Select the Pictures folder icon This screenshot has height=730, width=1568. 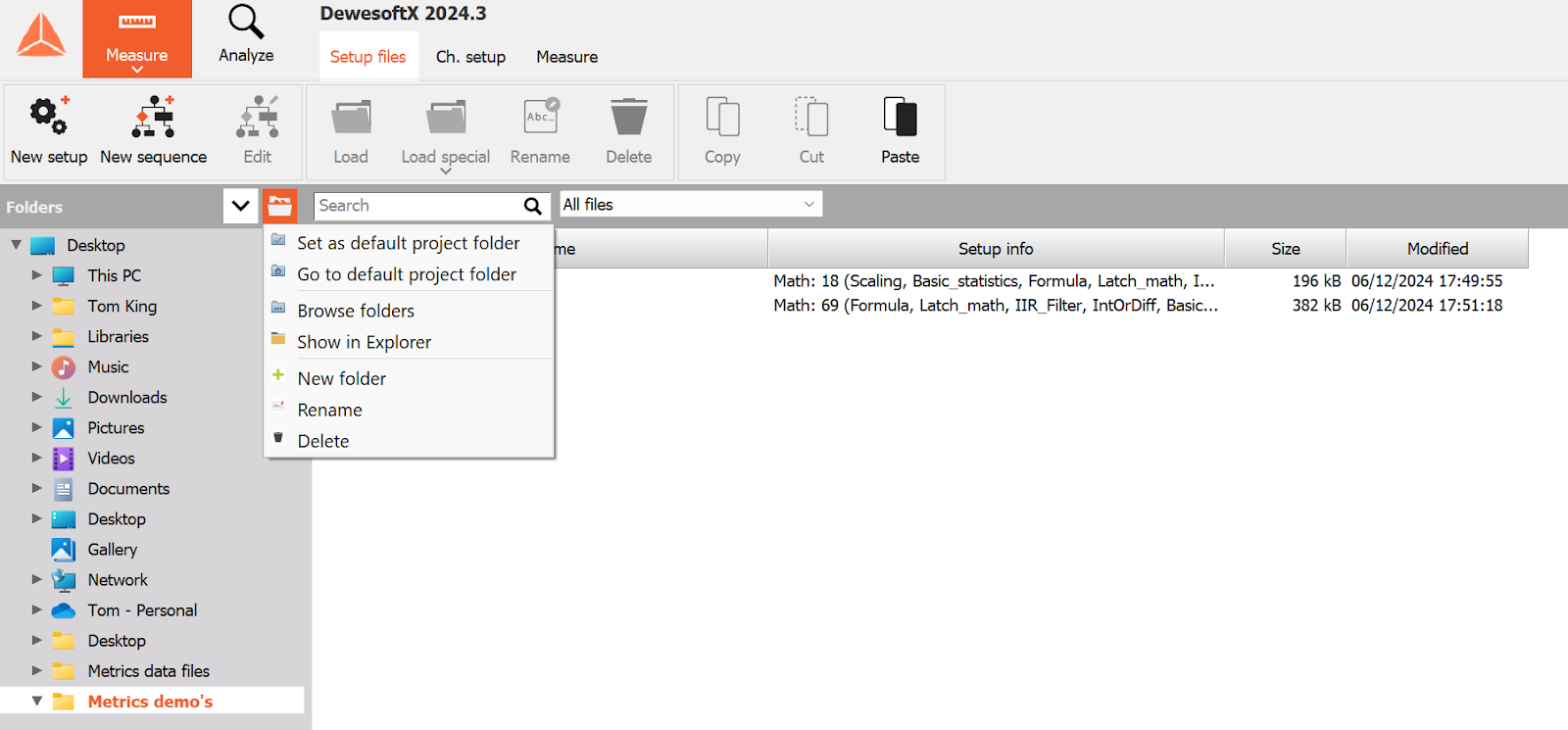(x=64, y=428)
